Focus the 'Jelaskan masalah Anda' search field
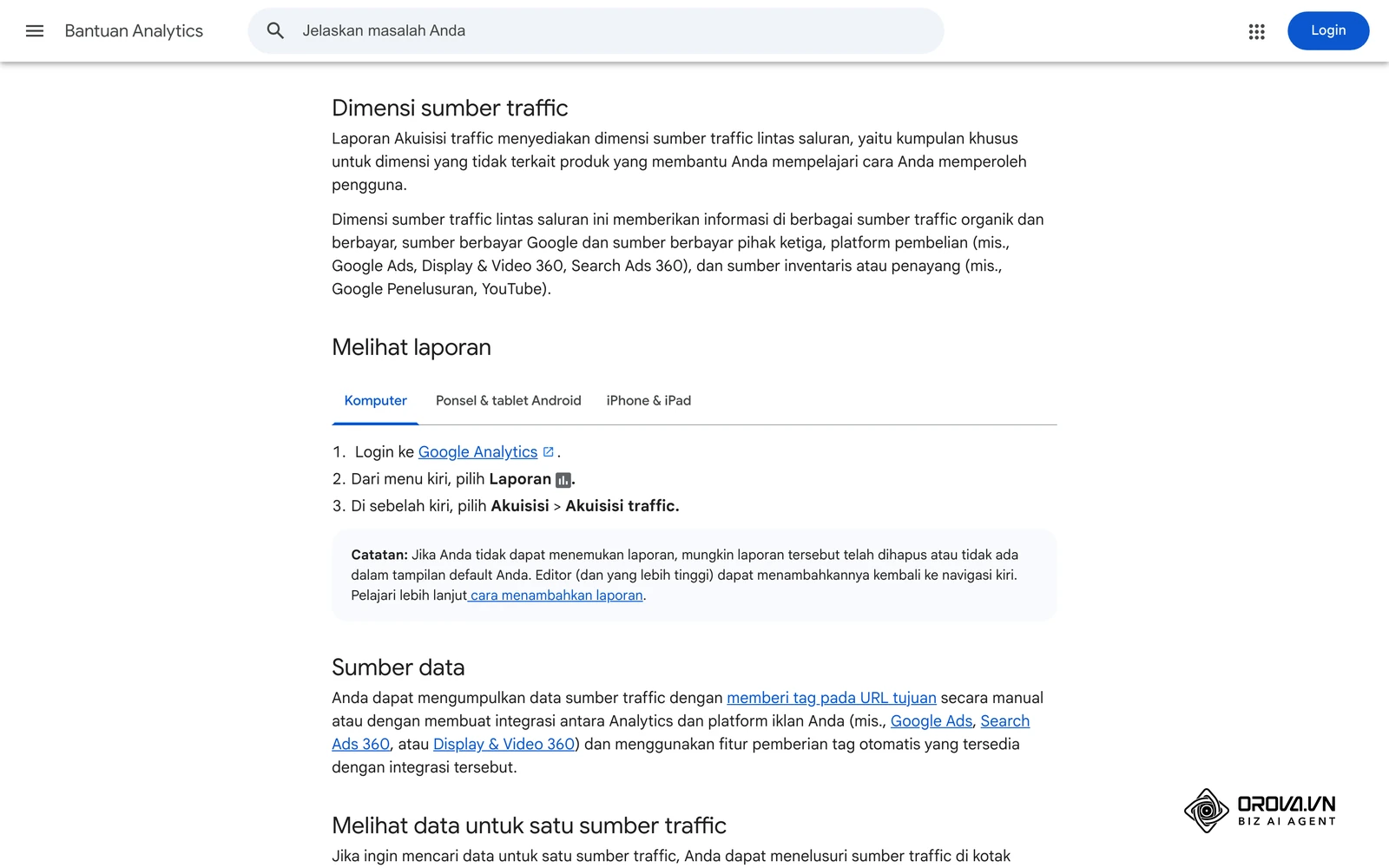 [x=596, y=31]
